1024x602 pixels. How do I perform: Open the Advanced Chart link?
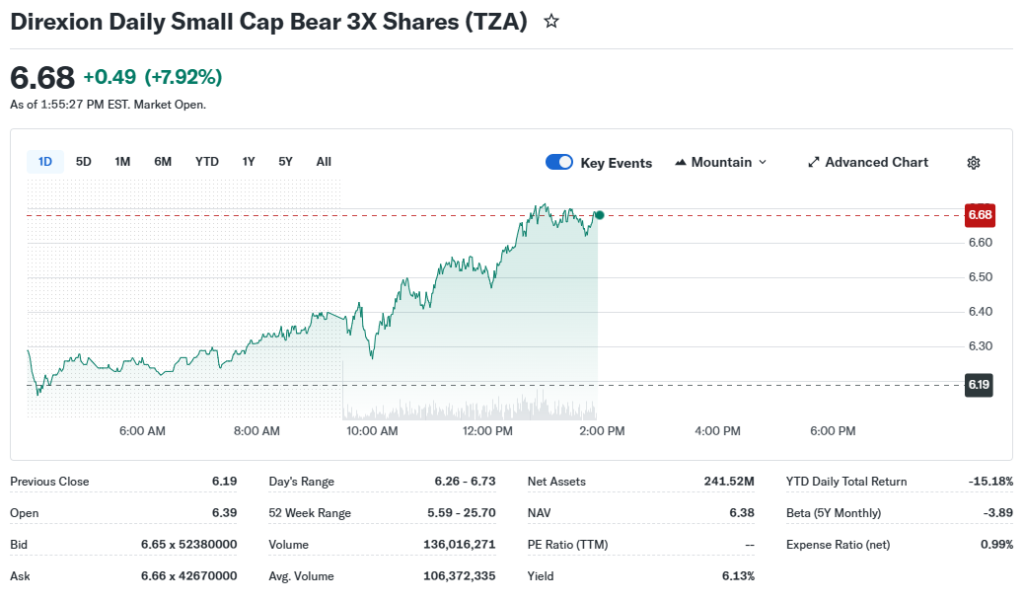[876, 162]
